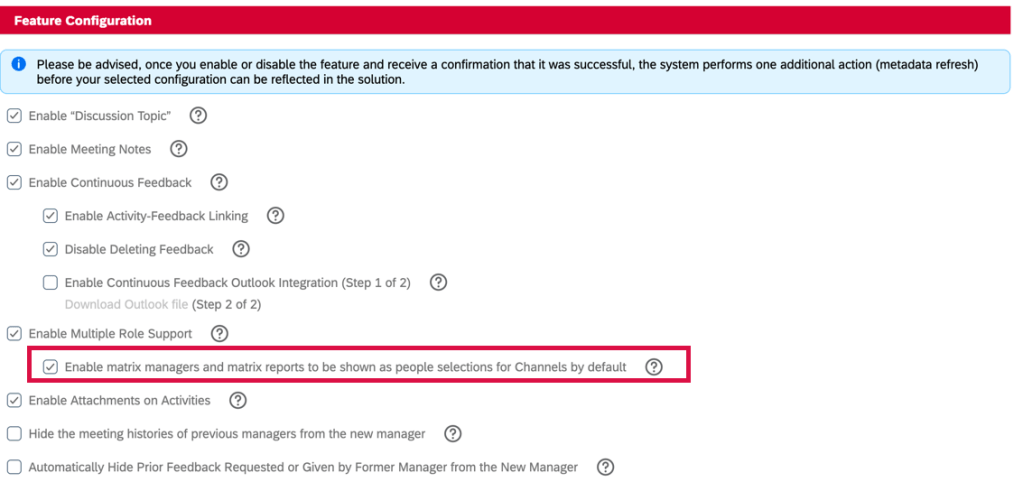Check hide meeting histories of previous managers
Image resolution: width=1023 pixels, height=482 pixels.
(x=14, y=434)
